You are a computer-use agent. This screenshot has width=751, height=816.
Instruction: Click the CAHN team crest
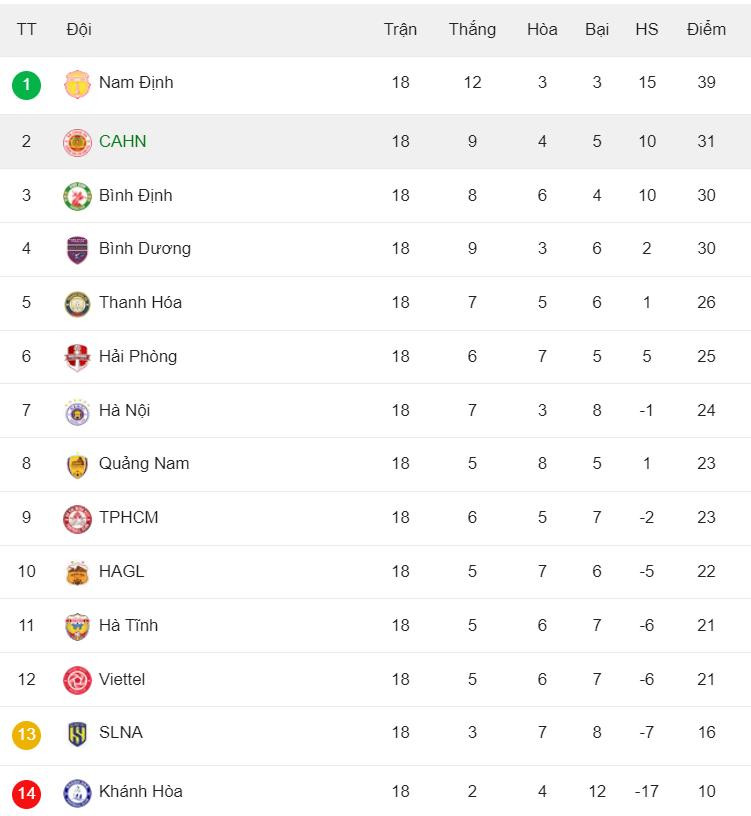pyautogui.click(x=77, y=143)
